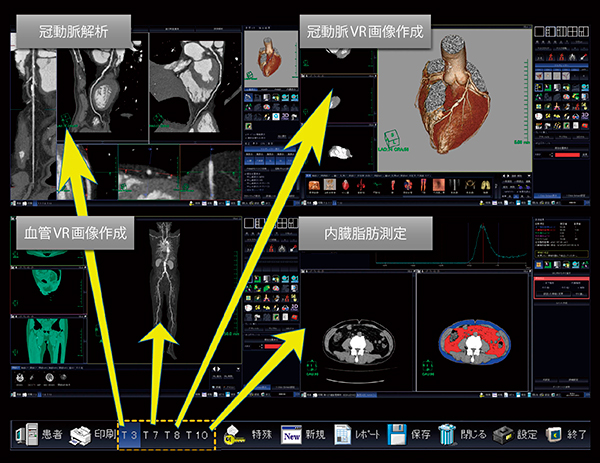600x463 pixels.
Task: Switch to the T7 task tab
Action: [x=150, y=436]
